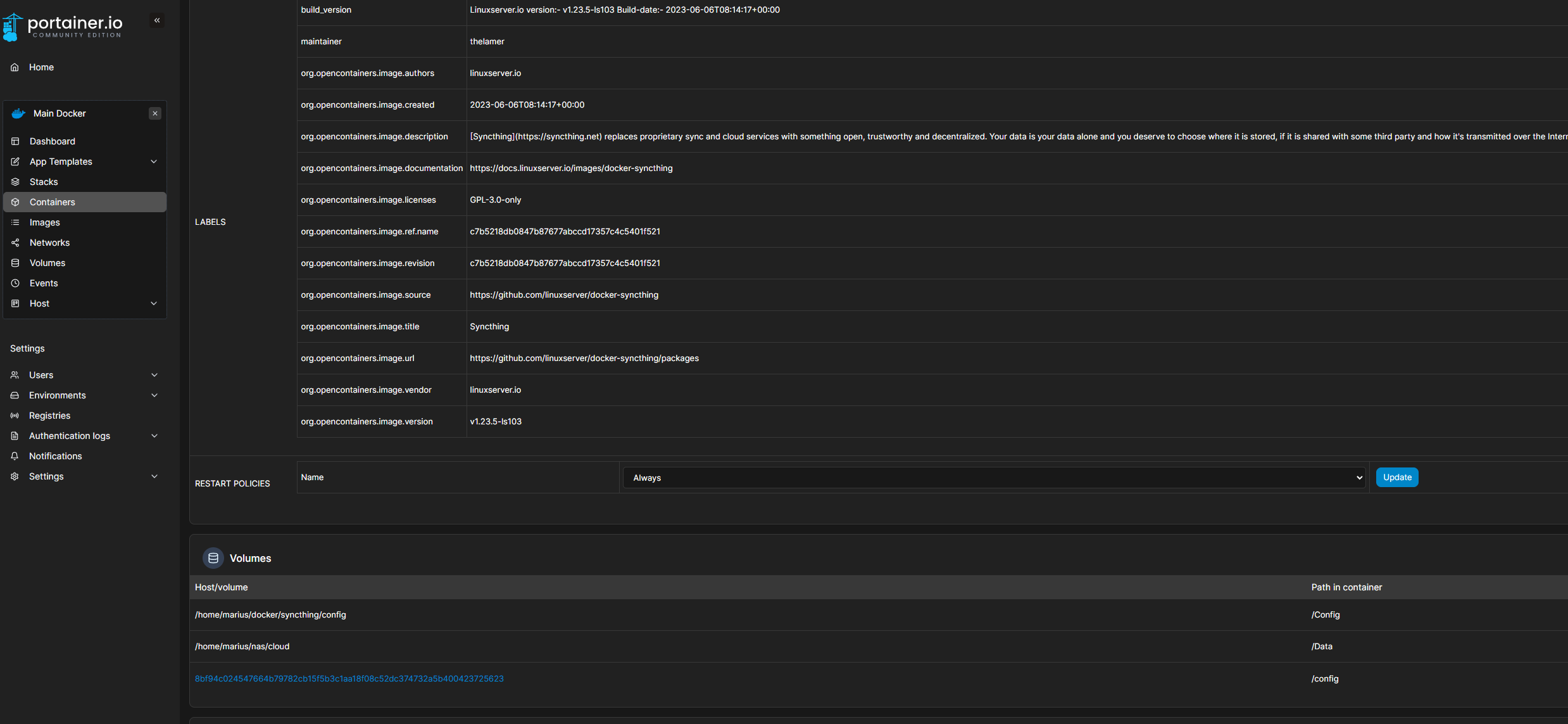Click the Portainer logo icon
The width and height of the screenshot is (1568, 724).
click(x=12, y=27)
